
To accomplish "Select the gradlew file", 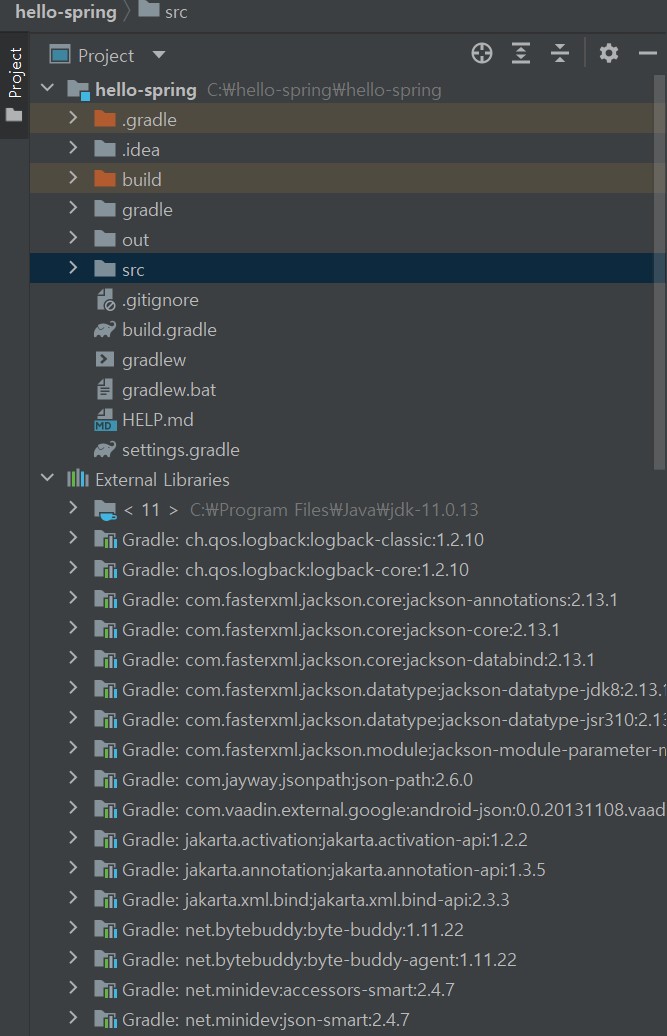I will [154, 359].
